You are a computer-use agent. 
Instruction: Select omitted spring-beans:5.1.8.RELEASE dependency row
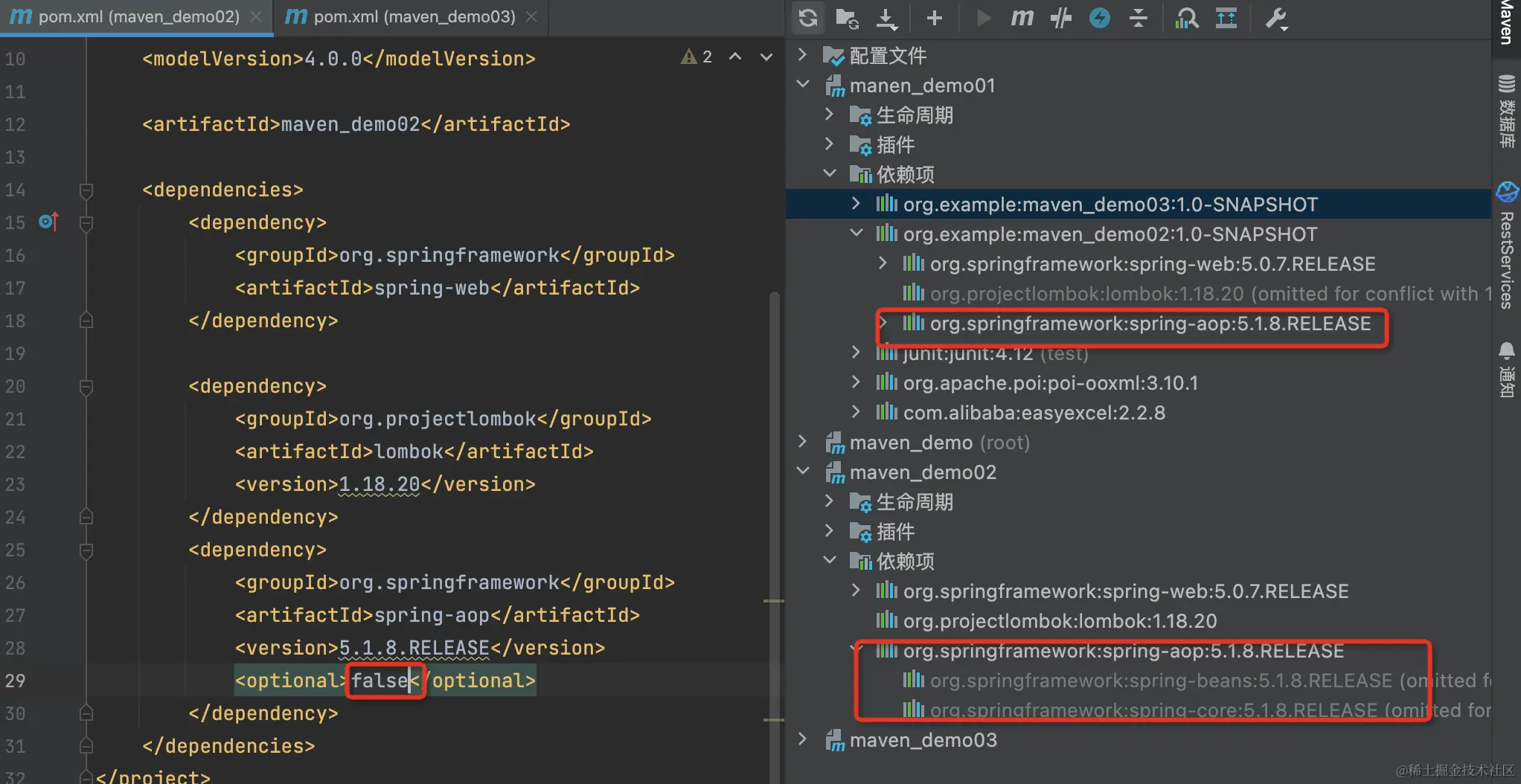point(1139,681)
